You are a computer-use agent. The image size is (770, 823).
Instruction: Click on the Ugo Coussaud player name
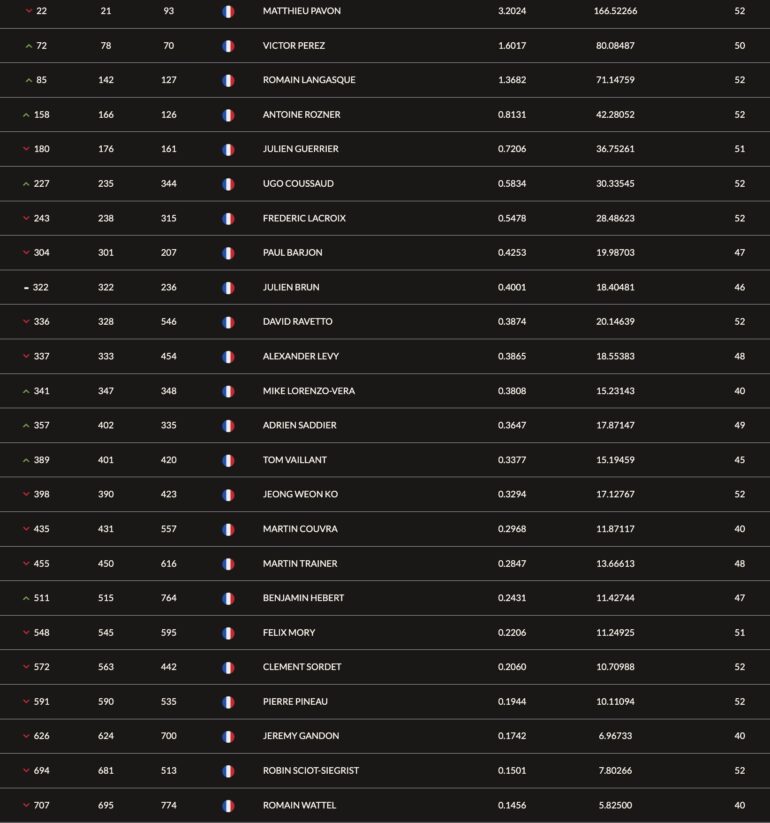click(x=298, y=184)
